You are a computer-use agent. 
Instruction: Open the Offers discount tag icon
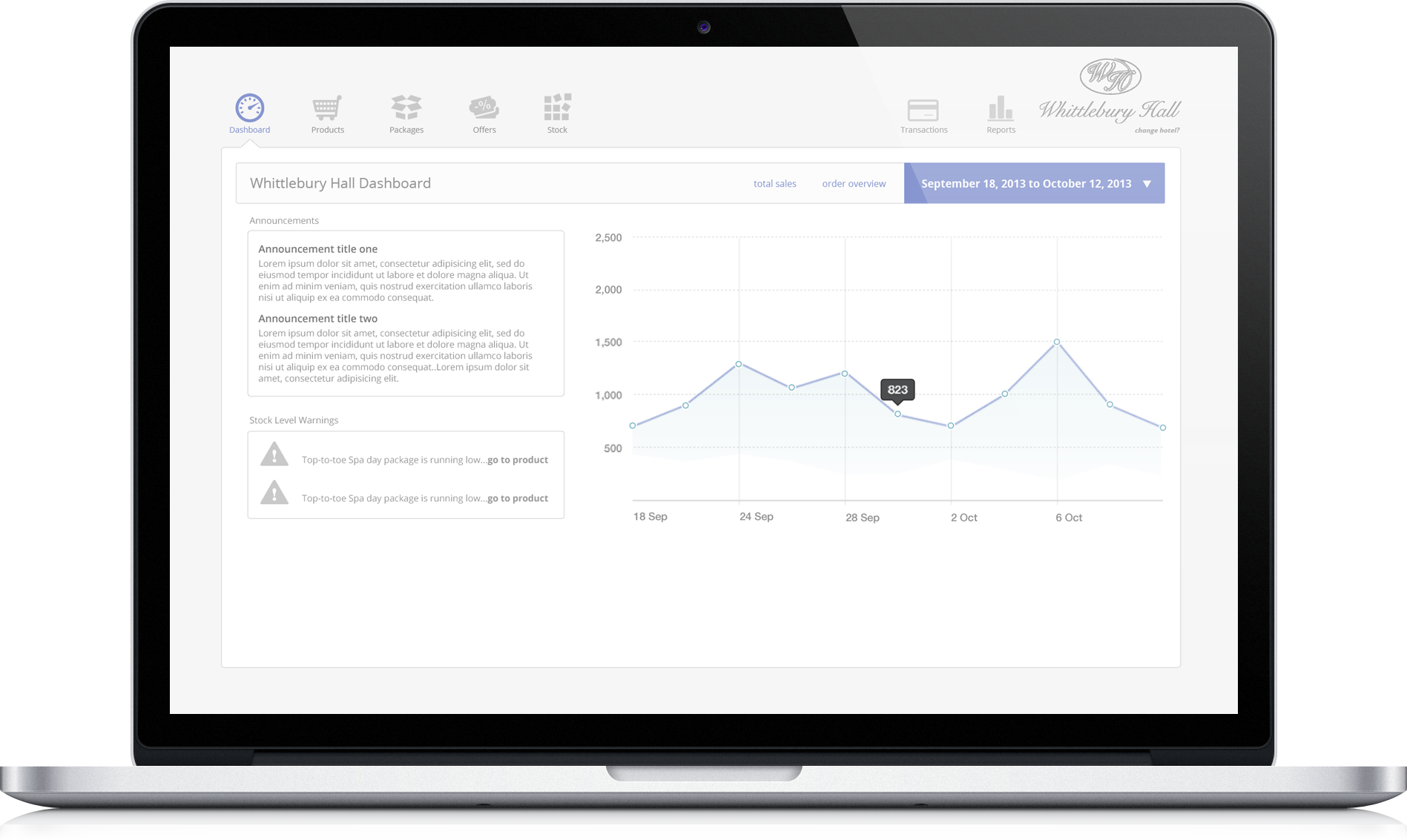484,108
